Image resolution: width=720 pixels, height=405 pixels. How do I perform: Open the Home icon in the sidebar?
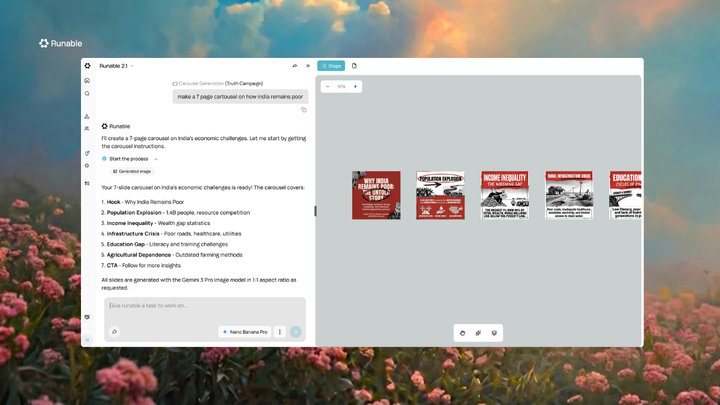(x=87, y=80)
